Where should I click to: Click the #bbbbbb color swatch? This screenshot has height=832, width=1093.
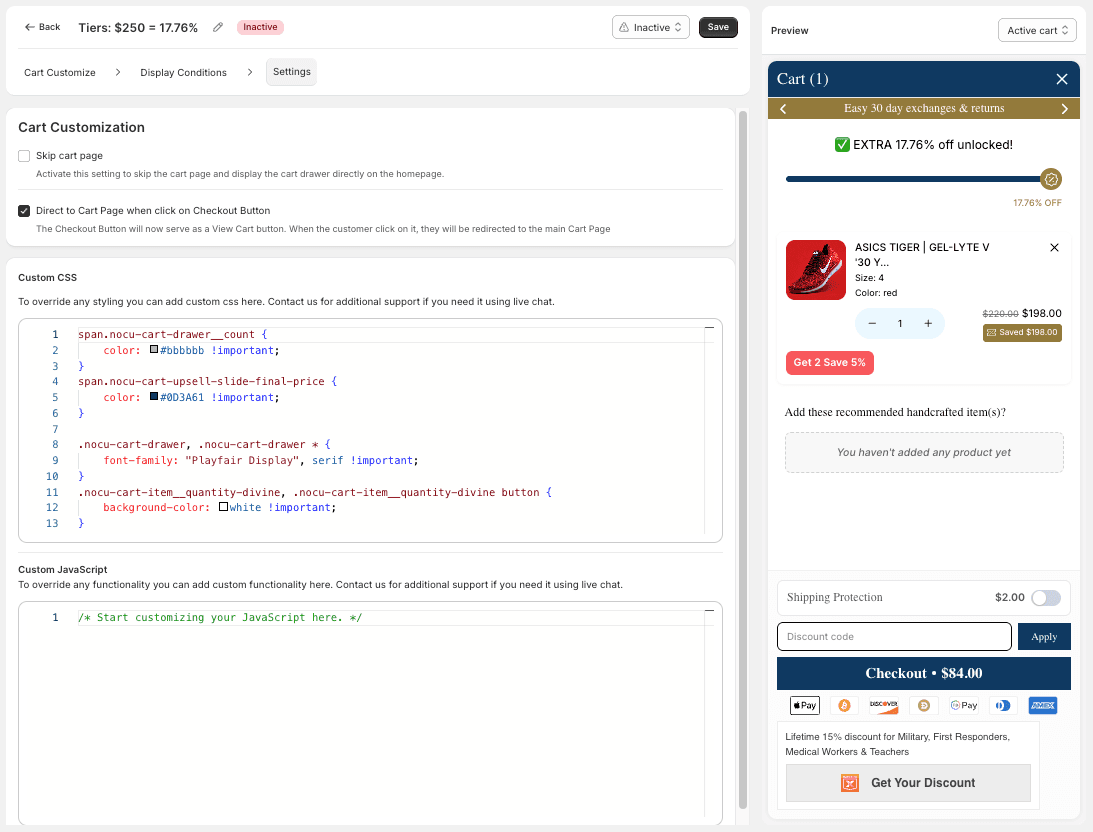[x=154, y=350]
